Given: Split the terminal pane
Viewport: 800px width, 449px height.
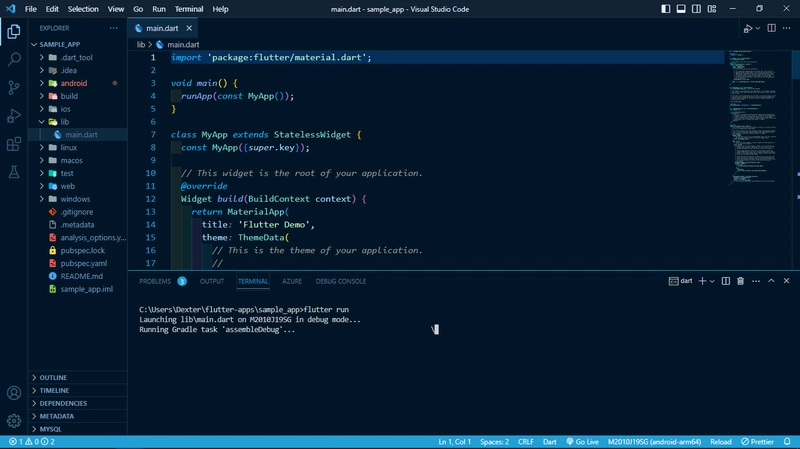Looking at the screenshot, I should pos(725,282).
